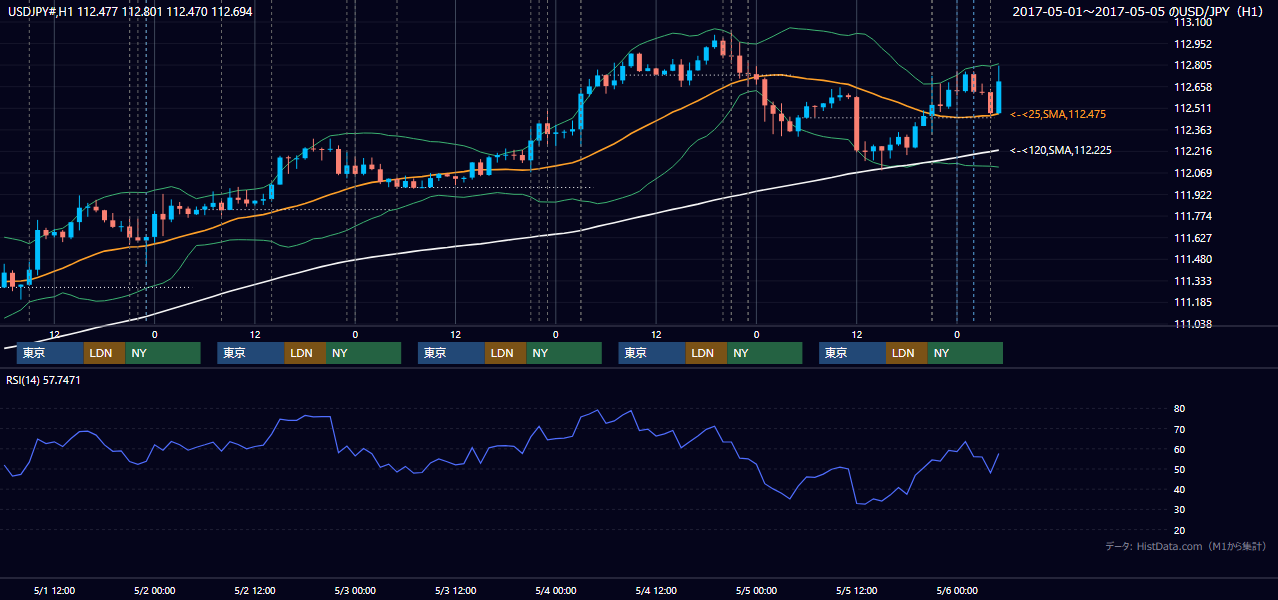Click the 112.511 price axis label

pyautogui.click(x=1194, y=108)
